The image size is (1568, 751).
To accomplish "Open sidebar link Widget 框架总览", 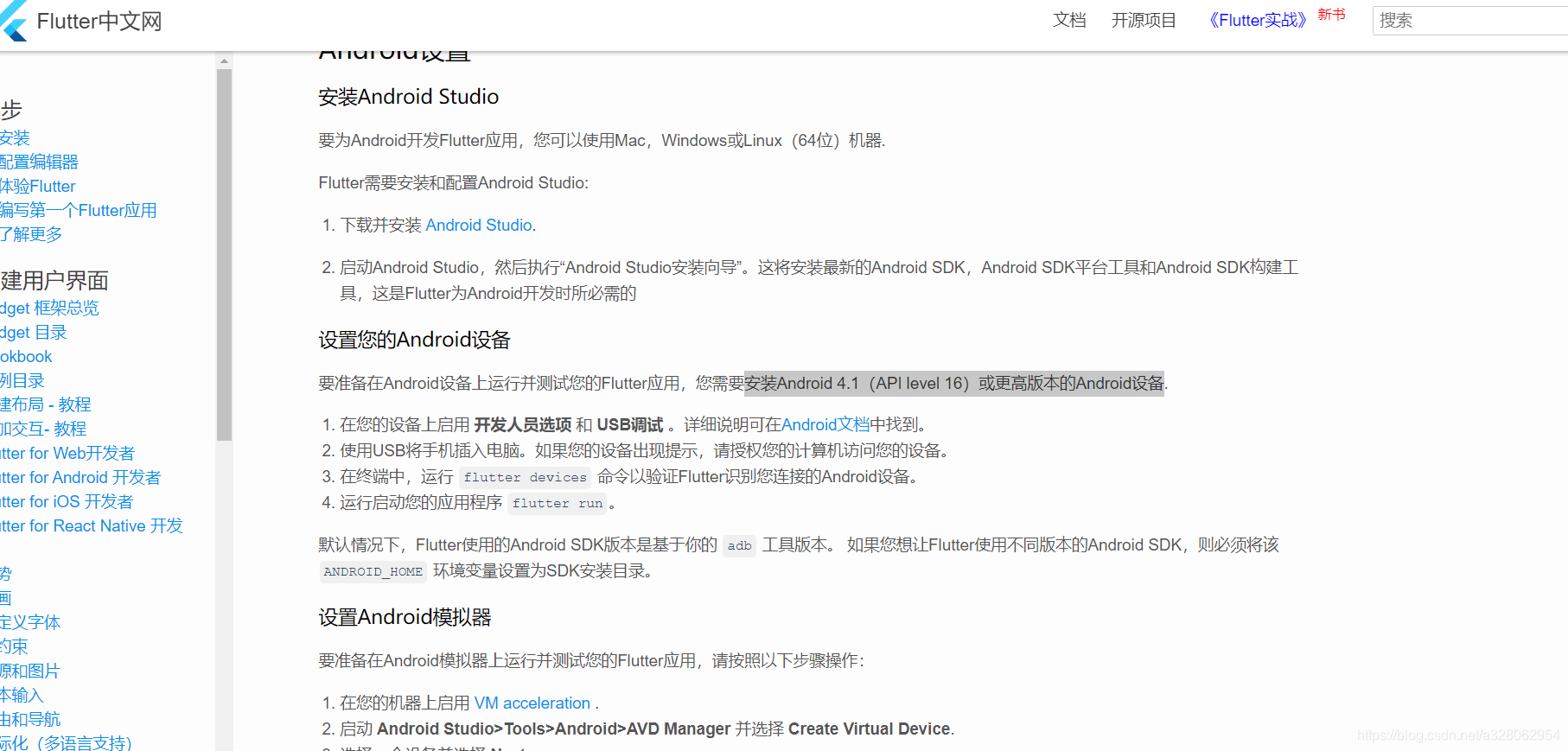I will click(49, 308).
